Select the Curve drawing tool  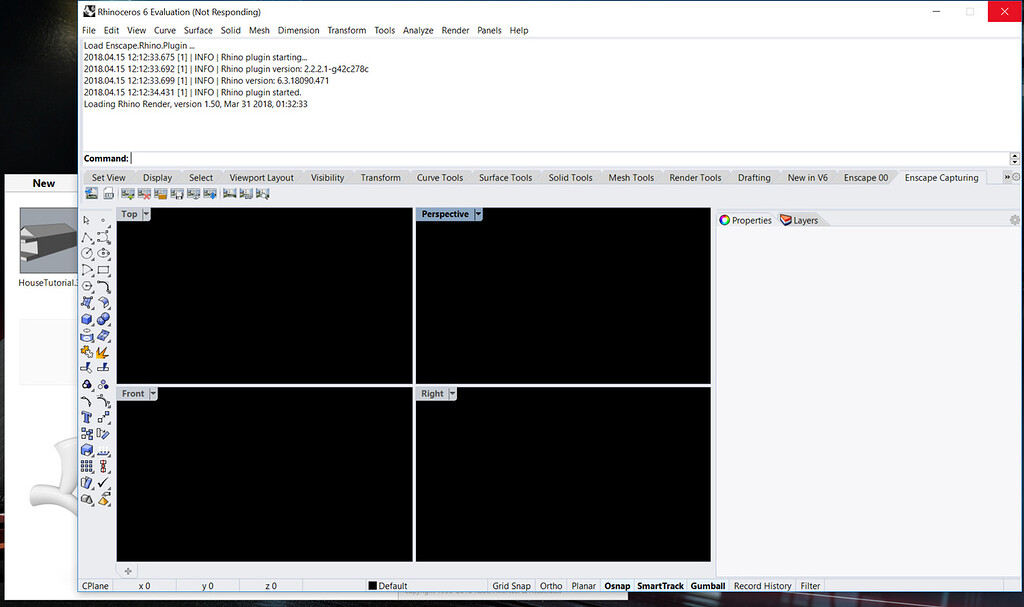click(103, 237)
